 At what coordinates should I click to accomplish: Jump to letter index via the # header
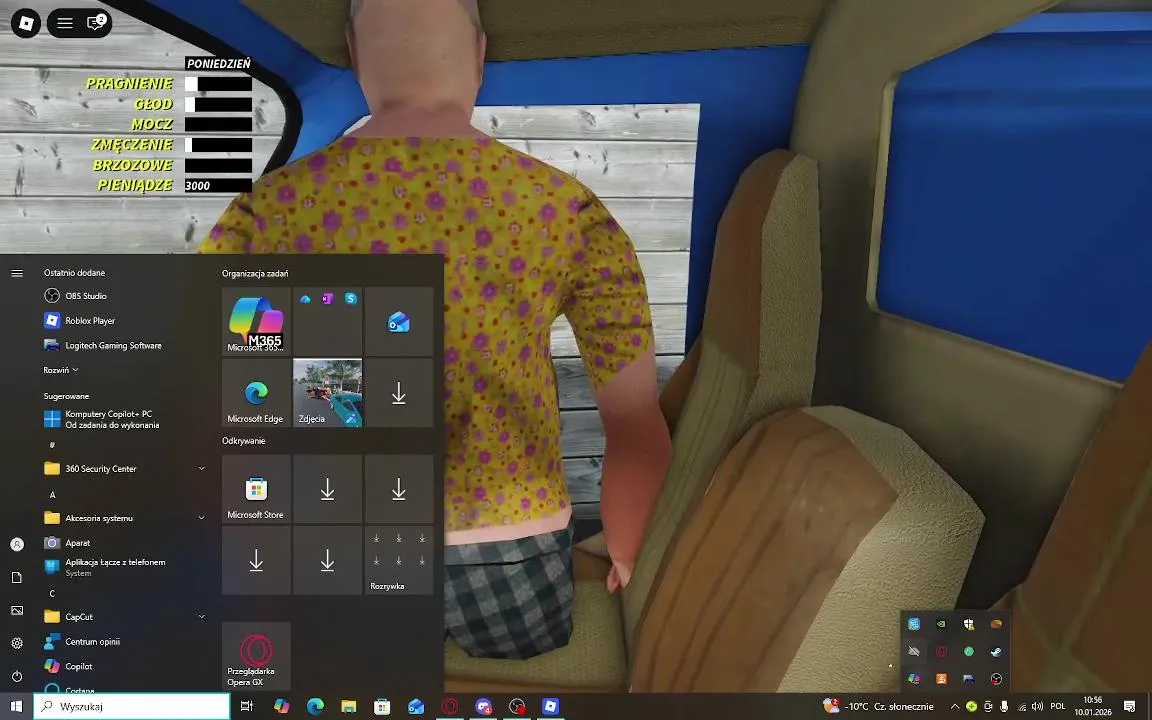pos(52,445)
